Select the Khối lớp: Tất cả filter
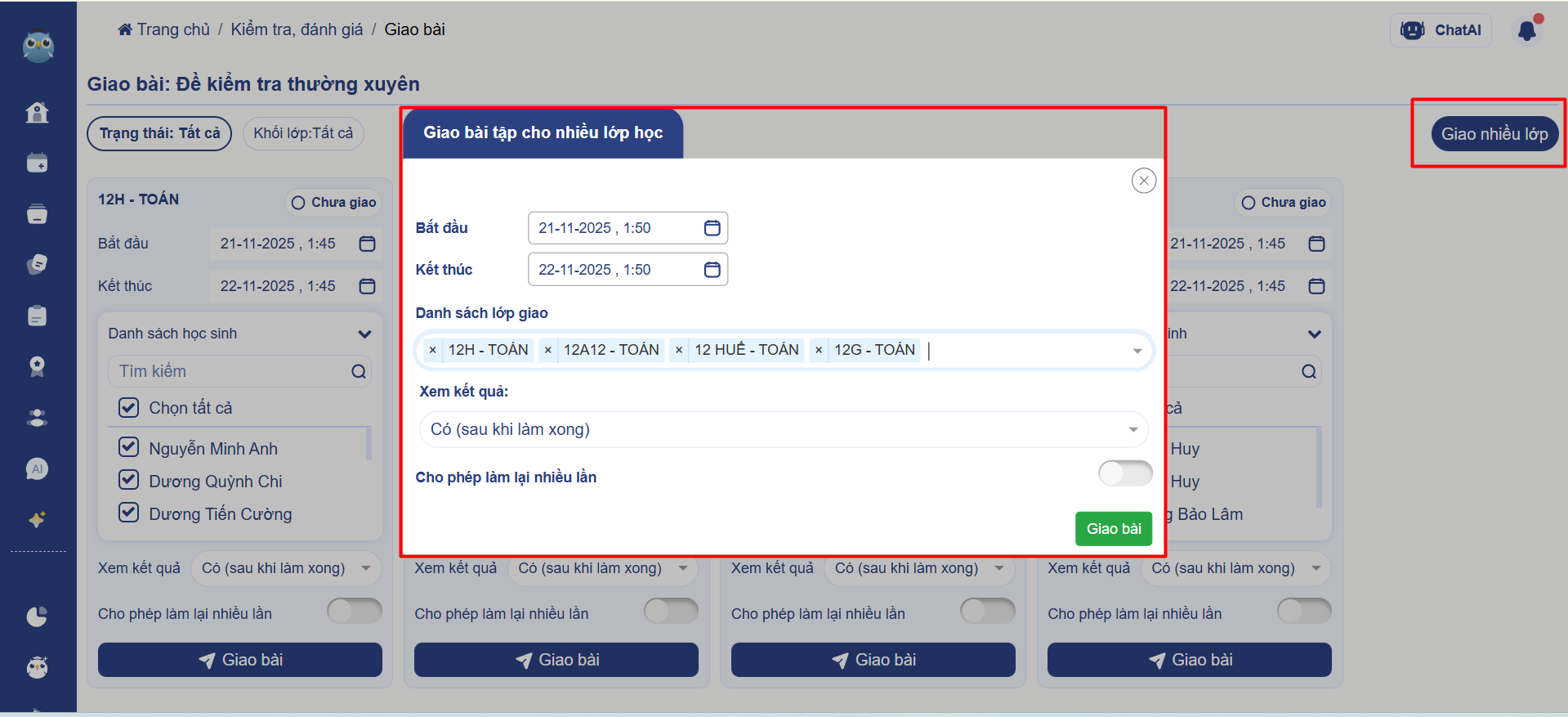The width and height of the screenshot is (1568, 717). tap(303, 133)
